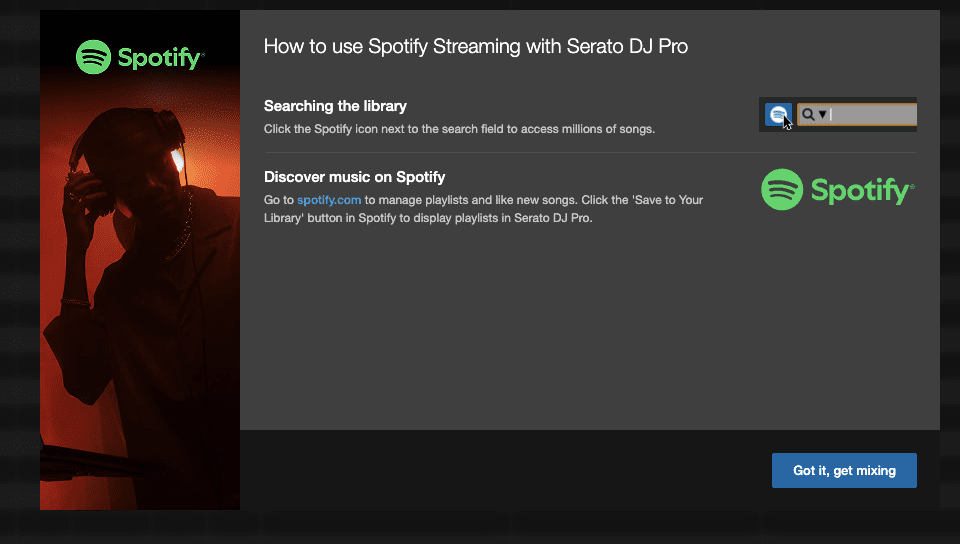Click the mouse cursor graphic in search illustration

tap(788, 123)
